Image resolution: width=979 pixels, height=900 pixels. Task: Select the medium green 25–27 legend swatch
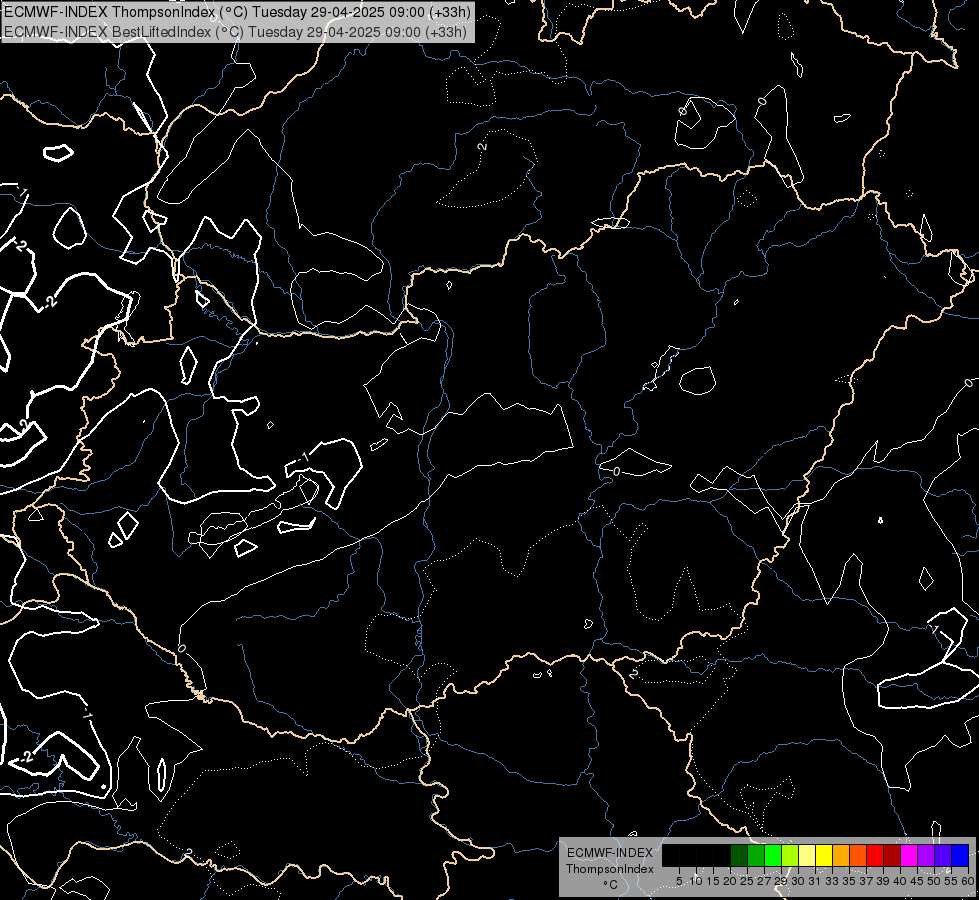[x=756, y=855]
